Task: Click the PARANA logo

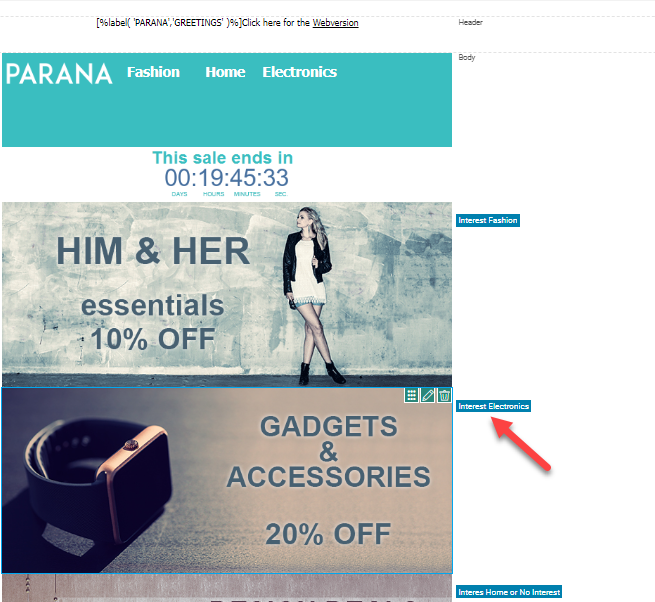Action: [59, 74]
